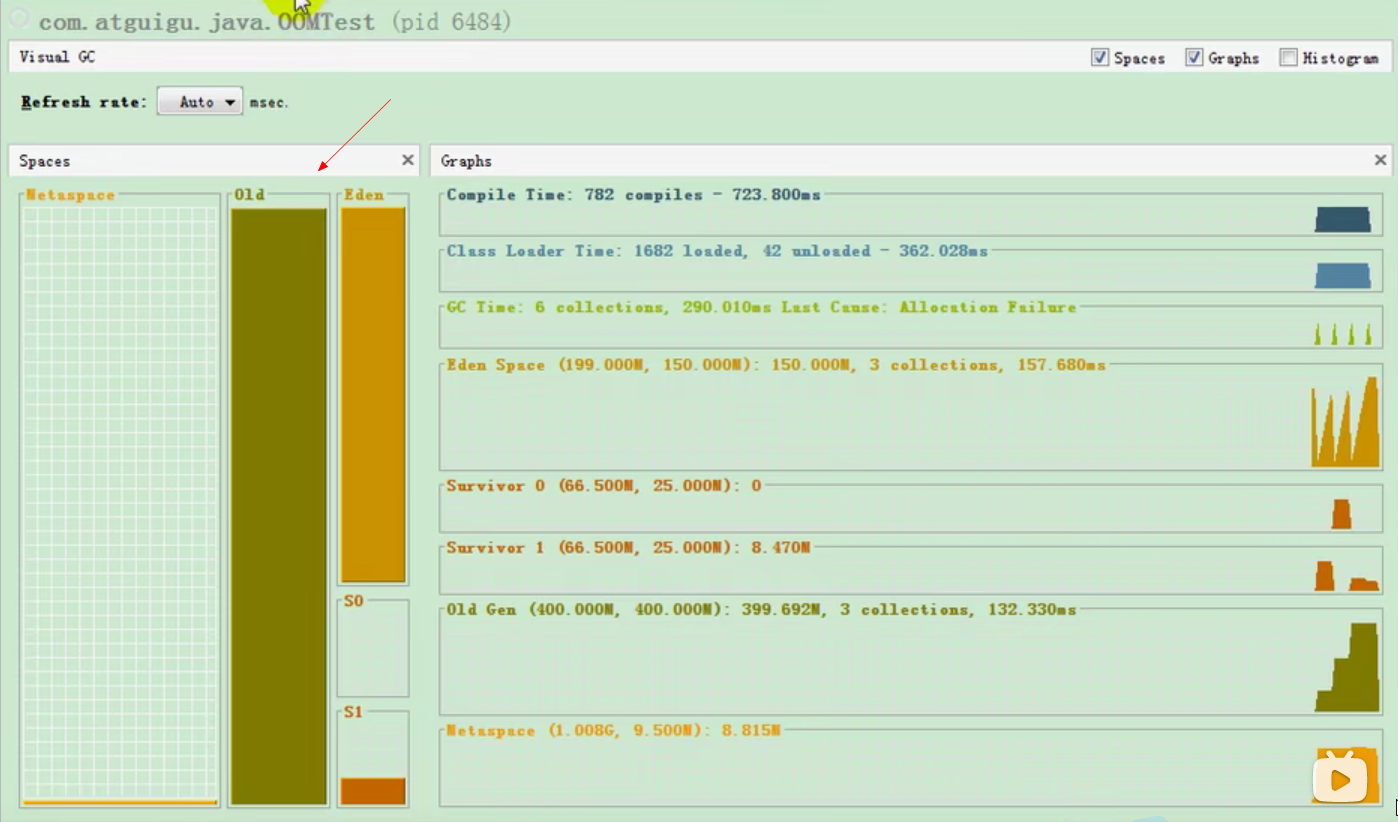The height and width of the screenshot is (822, 1398).
Task: Select the Visual GC tab title
Action: (58, 57)
